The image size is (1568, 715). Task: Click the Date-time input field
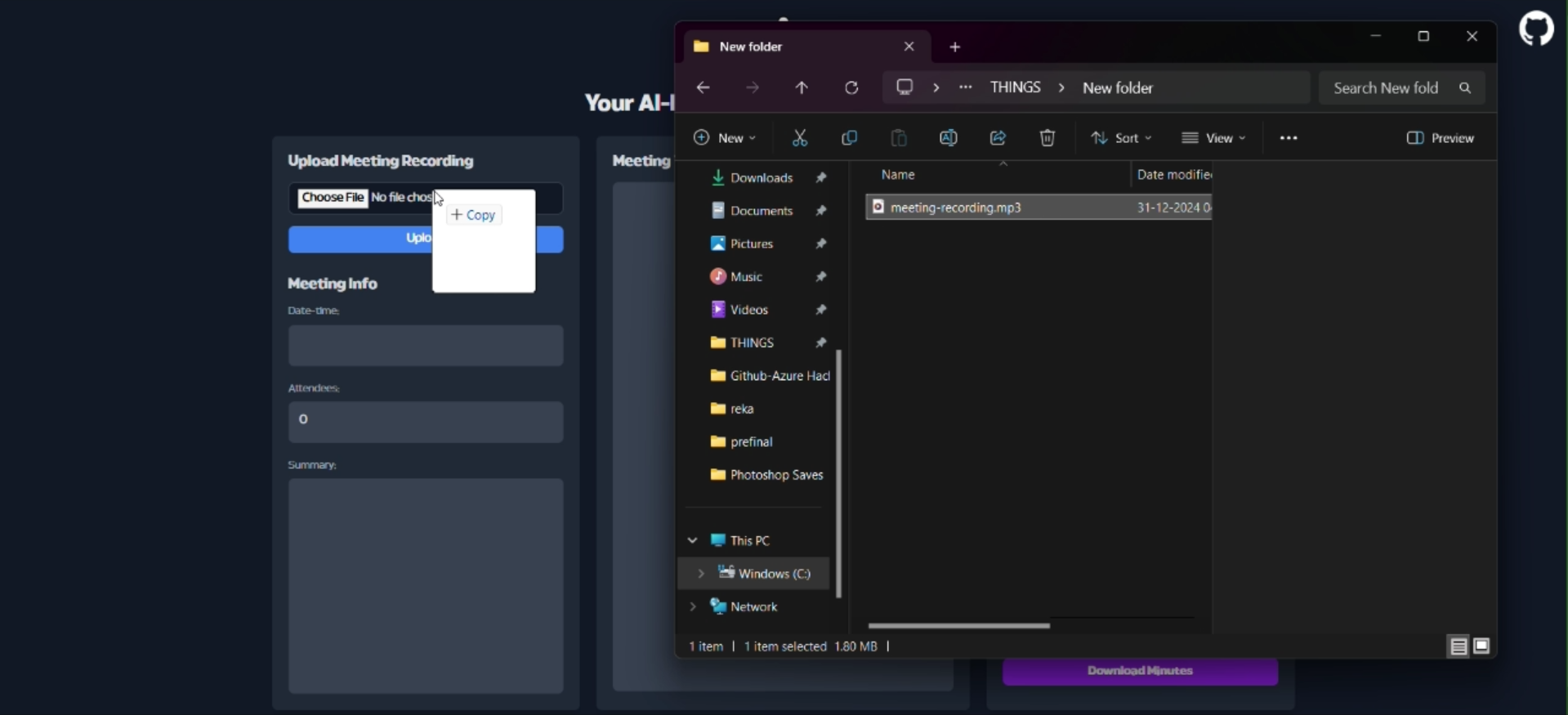tap(426, 346)
